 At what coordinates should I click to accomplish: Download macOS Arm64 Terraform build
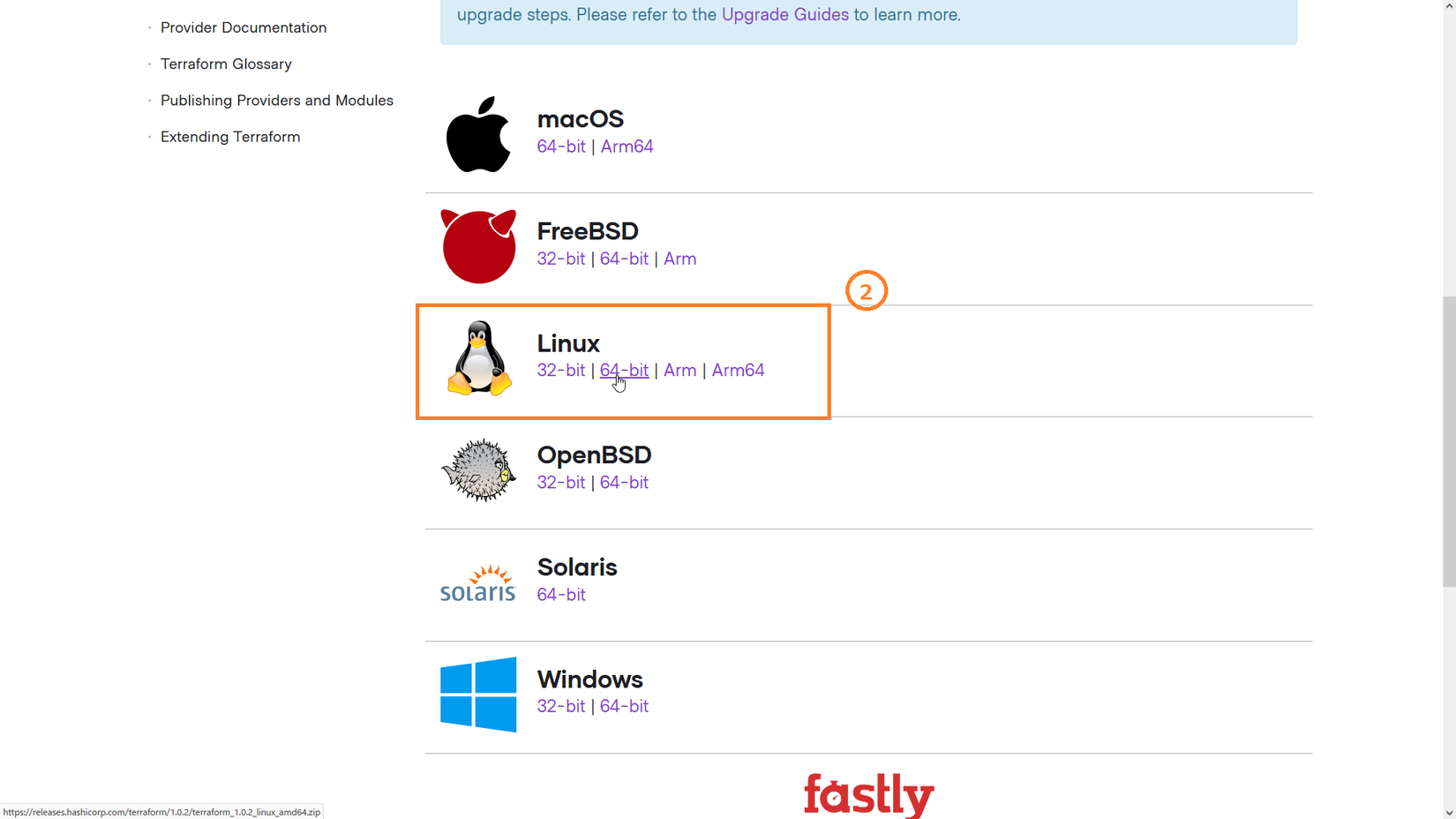coord(627,147)
